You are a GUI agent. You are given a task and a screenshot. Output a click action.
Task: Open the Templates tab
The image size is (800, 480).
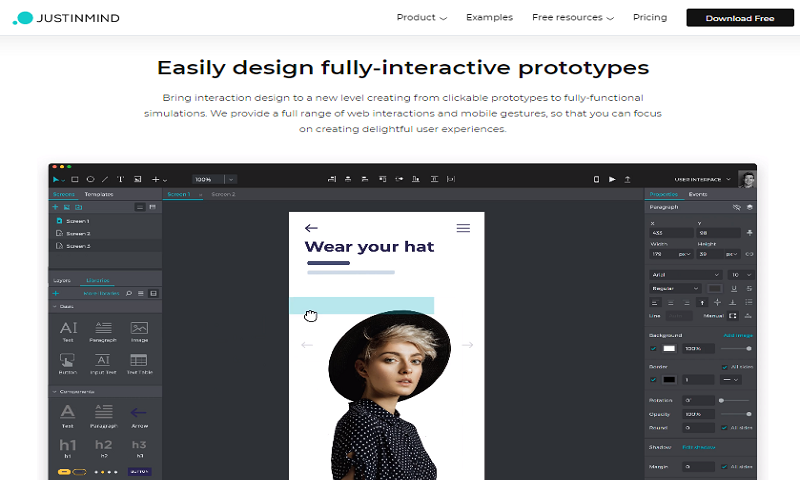coord(99,194)
